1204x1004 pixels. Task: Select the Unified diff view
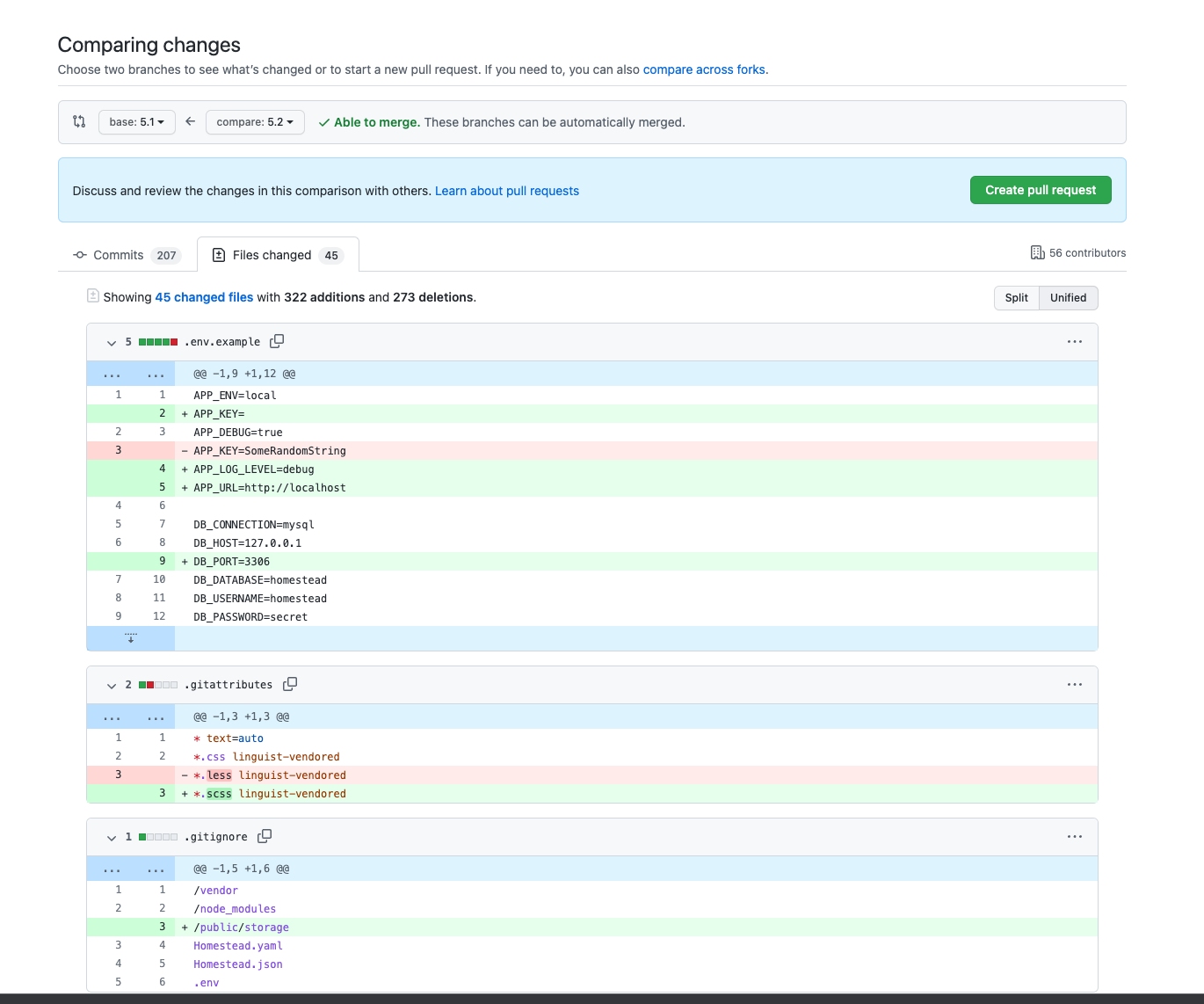point(1069,298)
